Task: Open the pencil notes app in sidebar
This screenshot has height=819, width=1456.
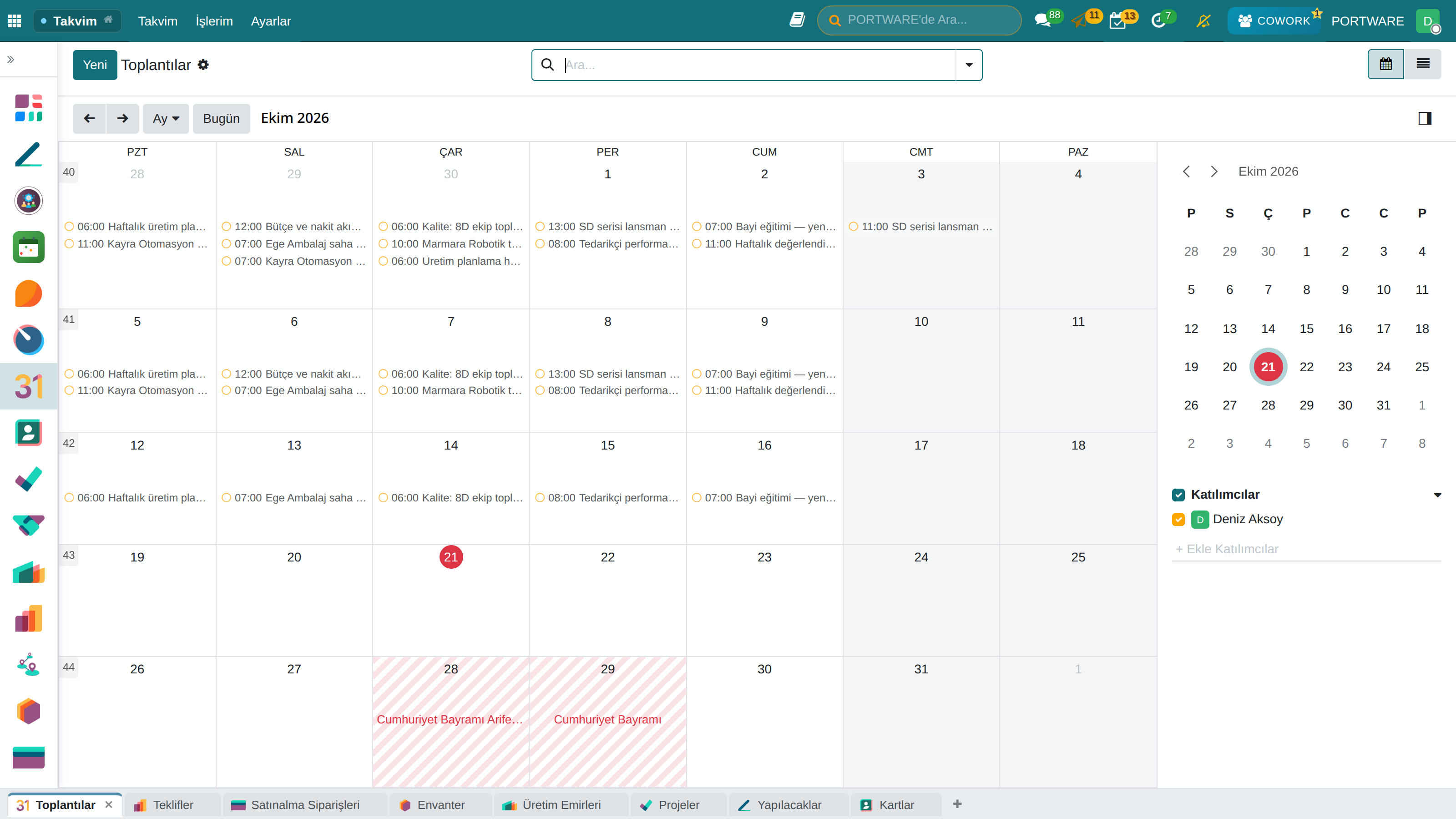Action: [x=28, y=154]
